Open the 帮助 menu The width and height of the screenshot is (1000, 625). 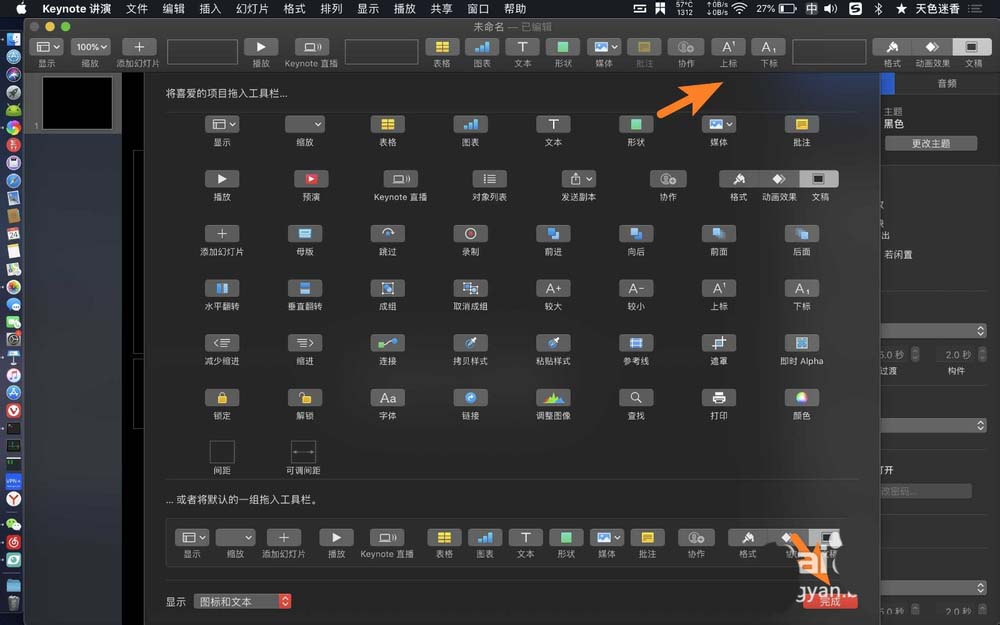(x=515, y=8)
